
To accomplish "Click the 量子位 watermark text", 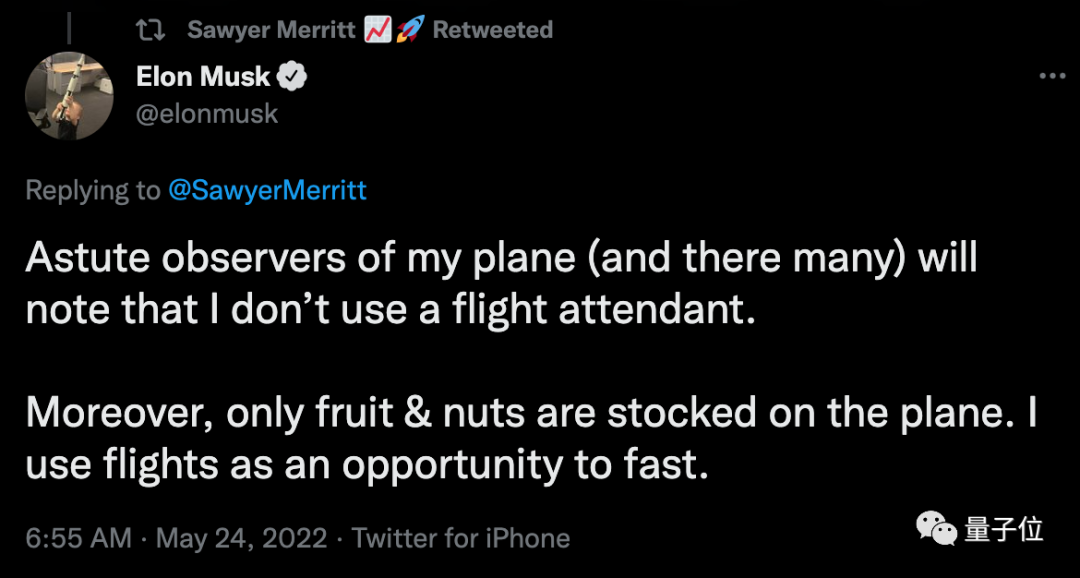I will (x=1004, y=529).
